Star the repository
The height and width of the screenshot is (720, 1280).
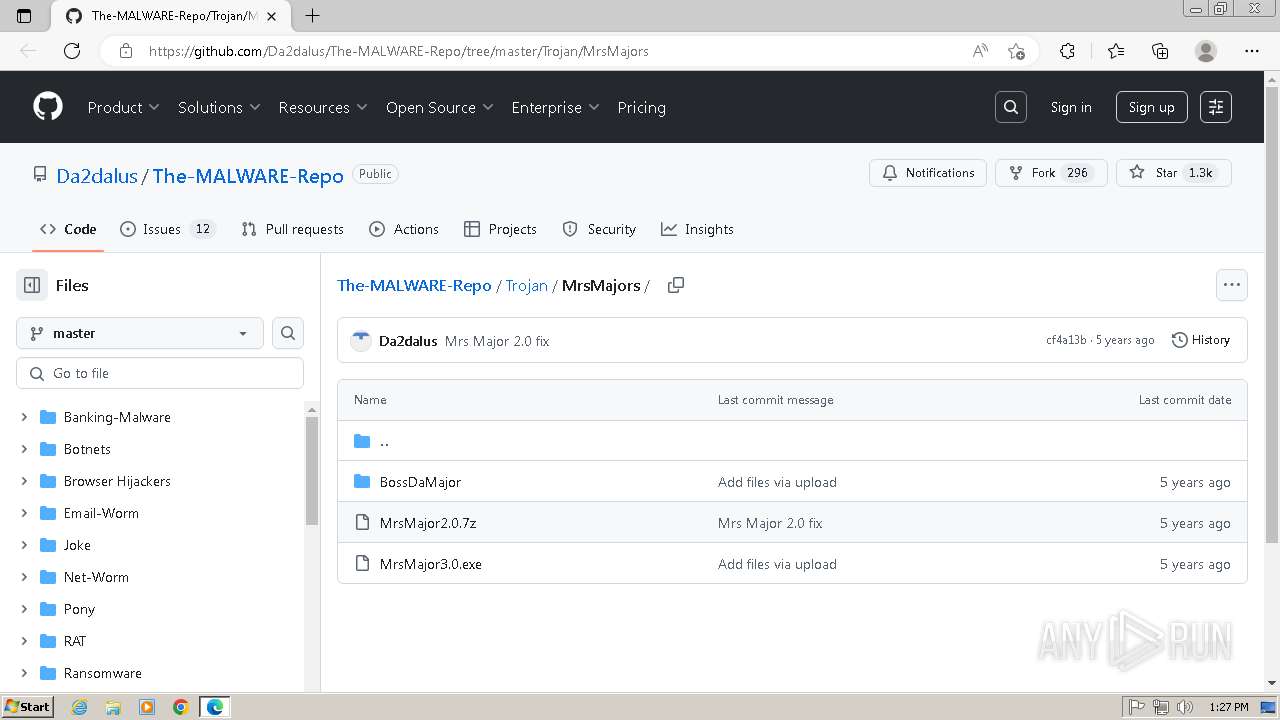(x=1174, y=173)
